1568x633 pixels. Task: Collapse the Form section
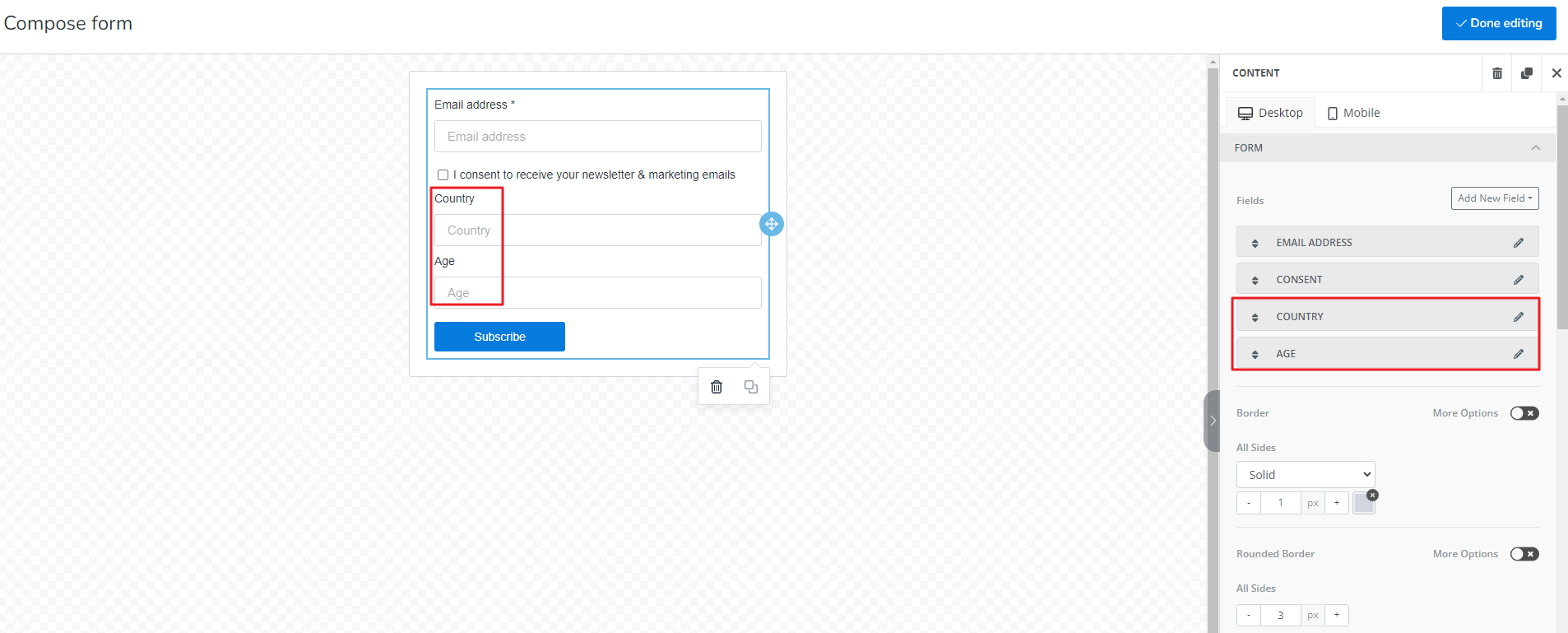[1535, 148]
